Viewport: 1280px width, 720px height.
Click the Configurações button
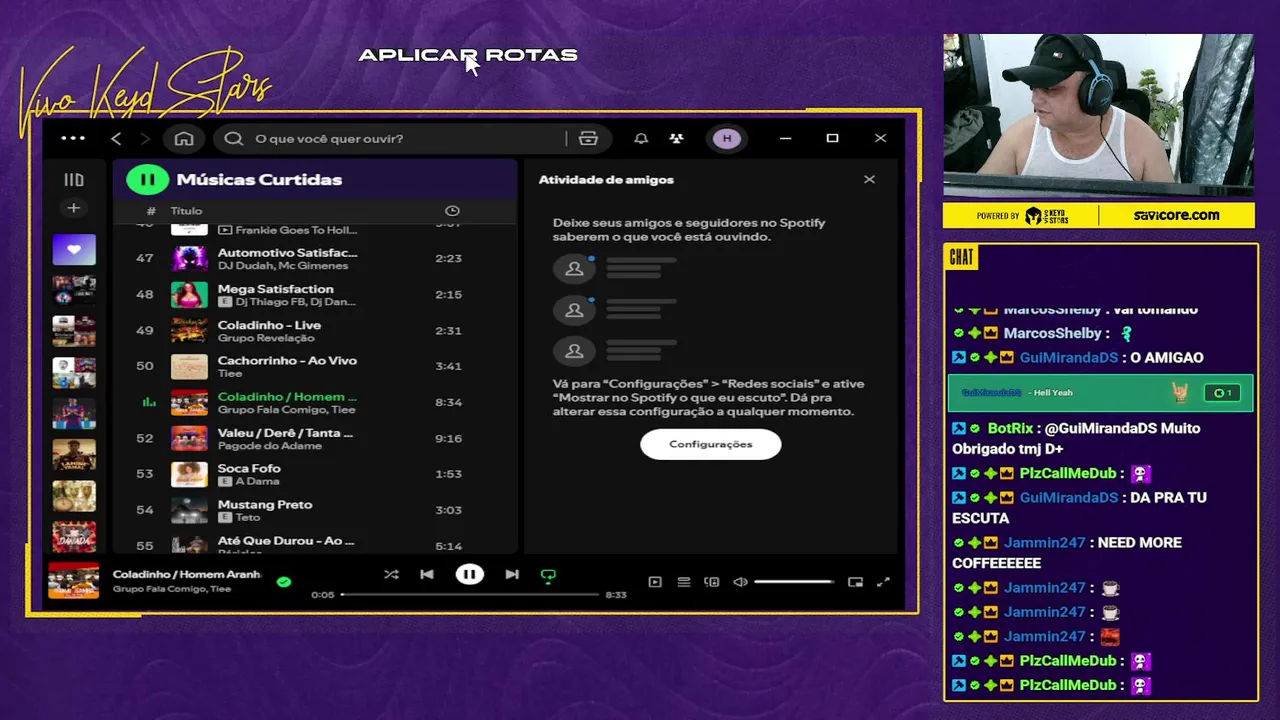711,444
